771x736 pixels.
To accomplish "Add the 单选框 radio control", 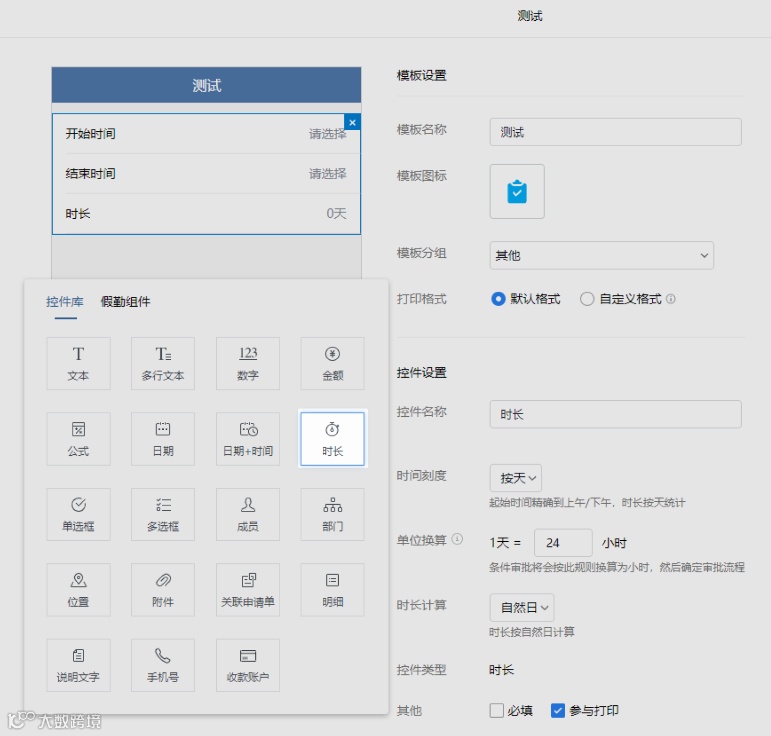I will pyautogui.click(x=78, y=514).
